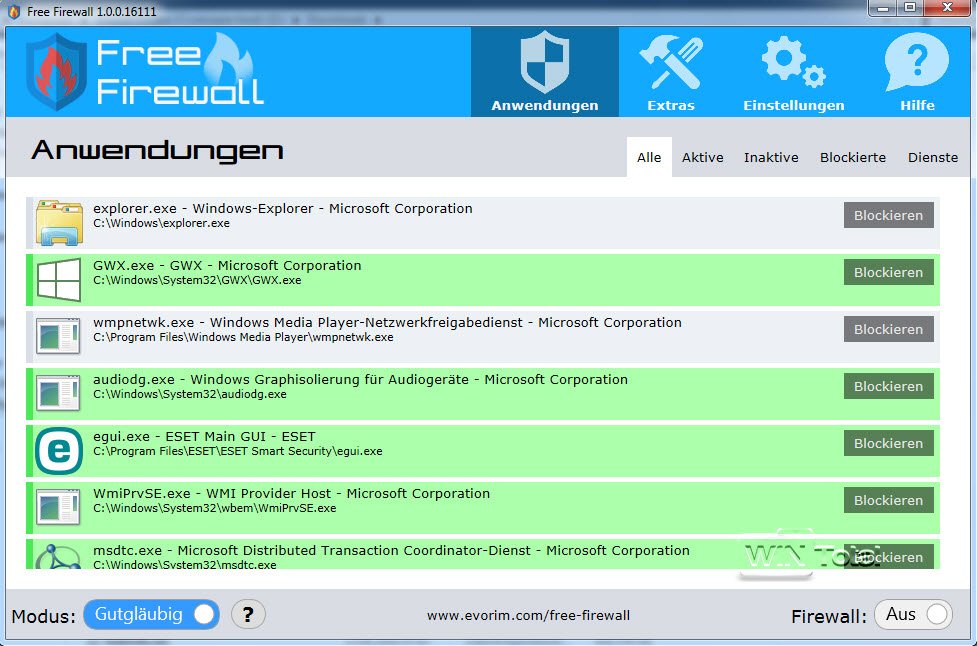Switch to the Inaktive tab
Viewport: 977px width, 646px height.
(771, 157)
